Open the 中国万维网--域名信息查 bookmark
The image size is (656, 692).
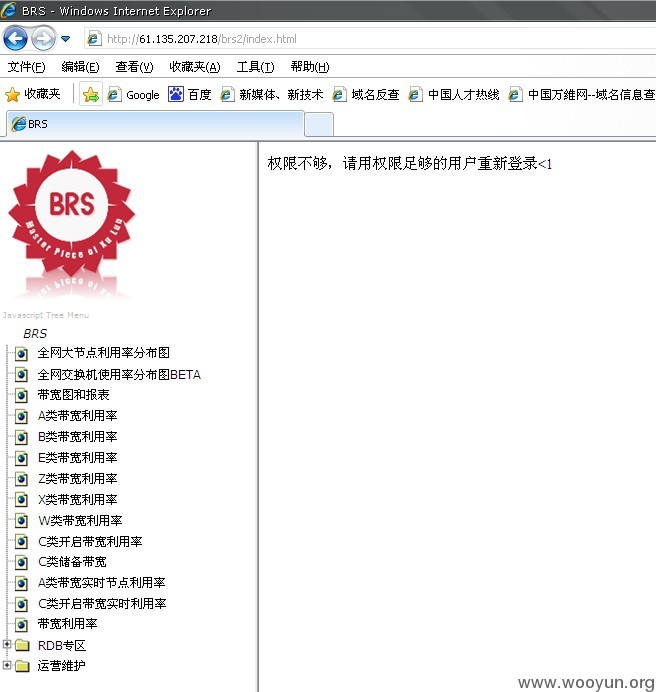pyautogui.click(x=582, y=94)
